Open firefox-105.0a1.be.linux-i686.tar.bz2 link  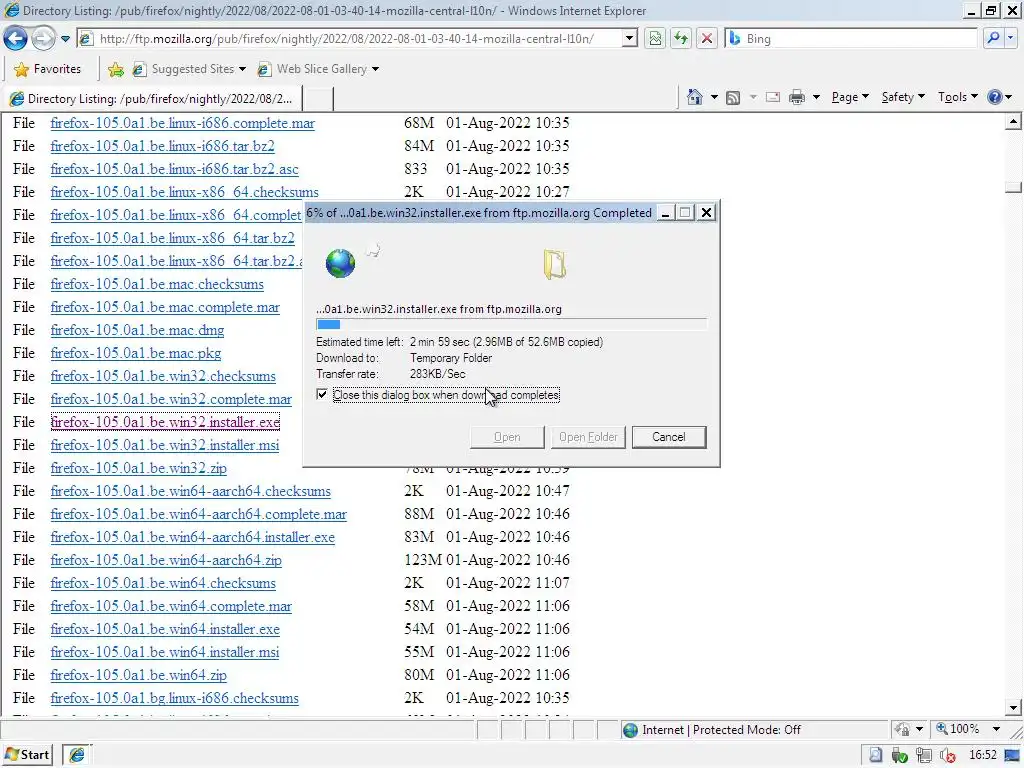coord(163,146)
